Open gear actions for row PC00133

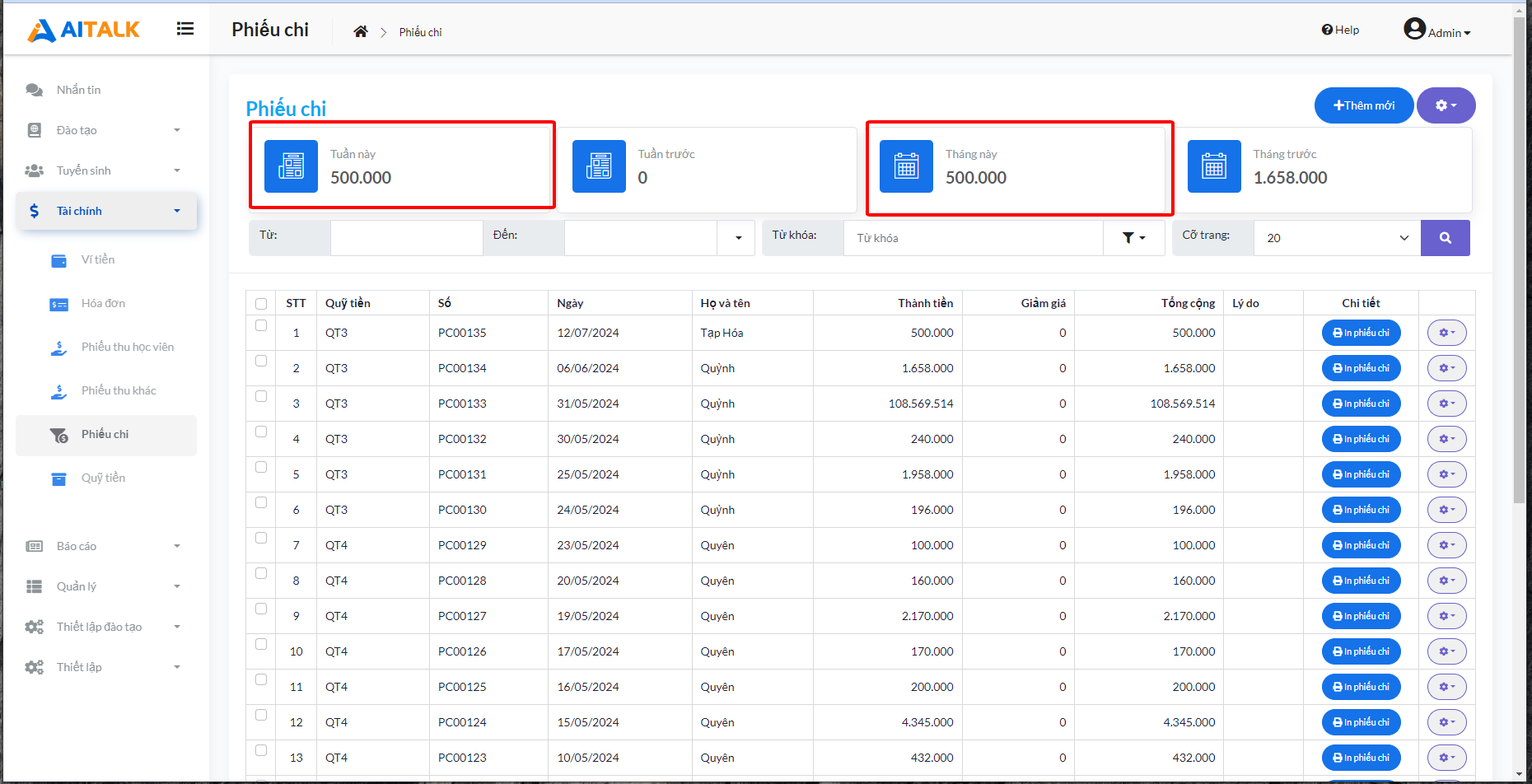[1447, 404]
